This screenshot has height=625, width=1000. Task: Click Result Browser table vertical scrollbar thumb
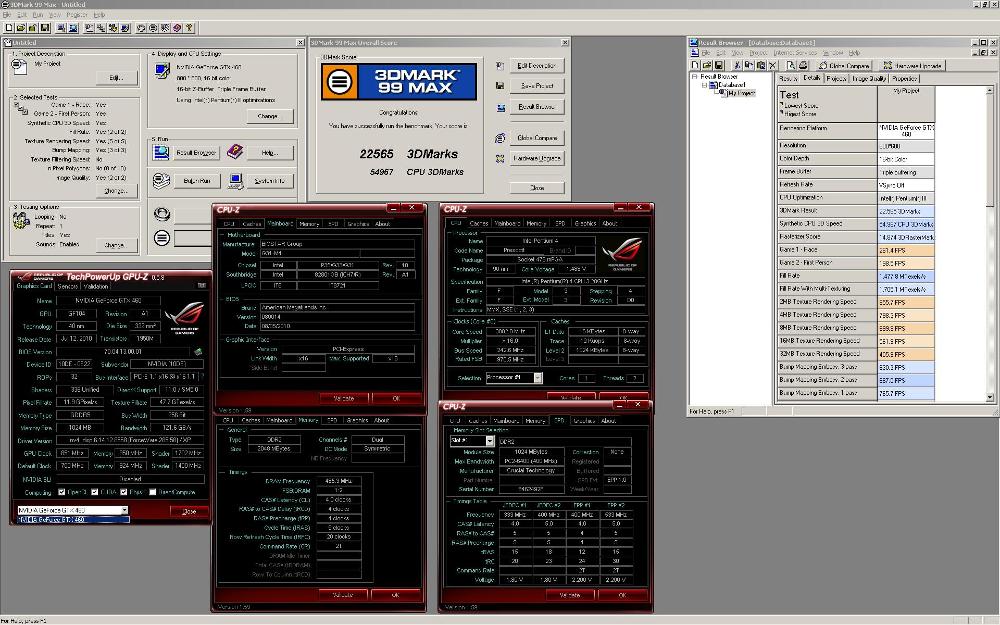(990, 151)
